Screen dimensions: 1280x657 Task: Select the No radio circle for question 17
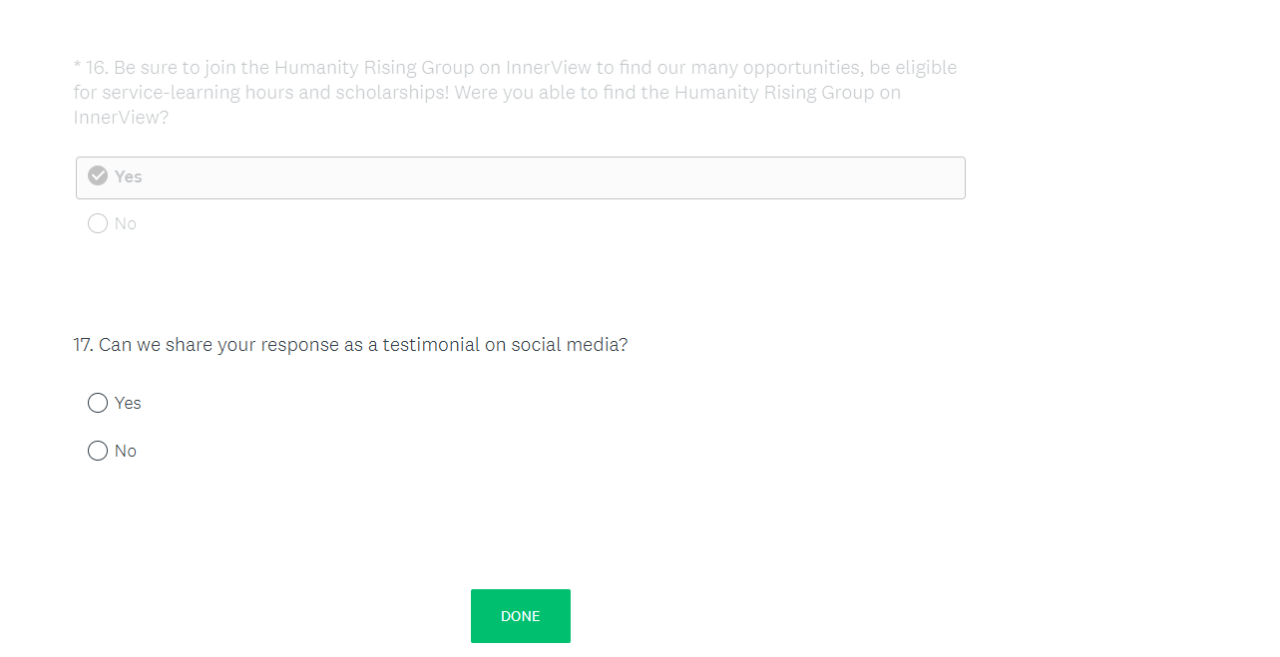(98, 451)
